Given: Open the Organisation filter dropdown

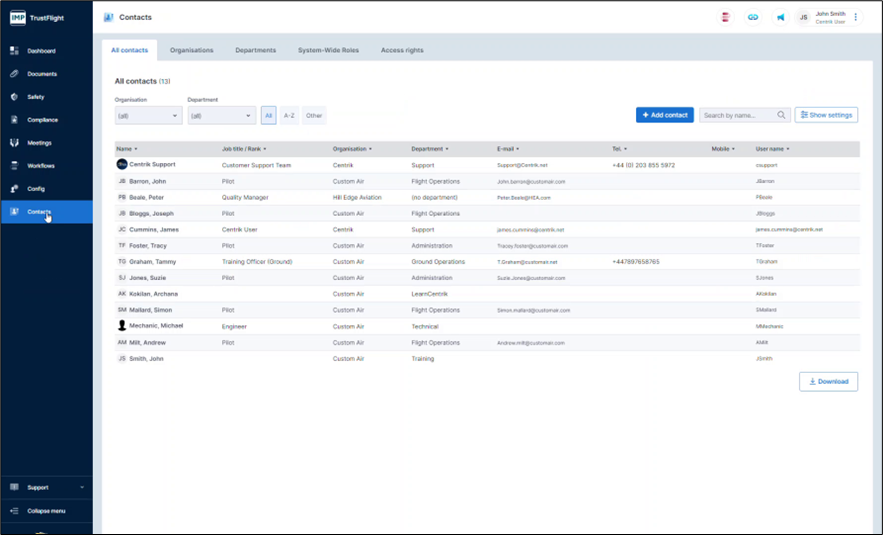Looking at the screenshot, I should [148, 116].
